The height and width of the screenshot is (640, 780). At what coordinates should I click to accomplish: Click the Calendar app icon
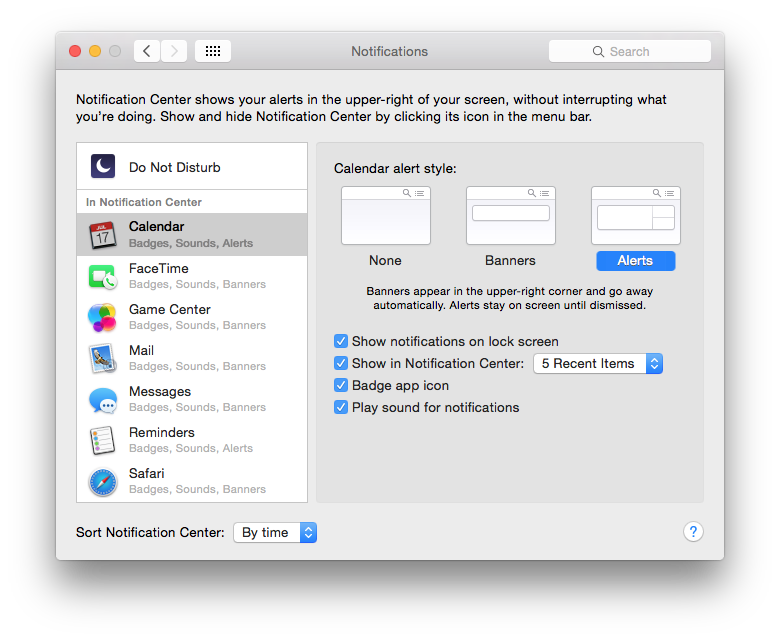click(x=103, y=235)
